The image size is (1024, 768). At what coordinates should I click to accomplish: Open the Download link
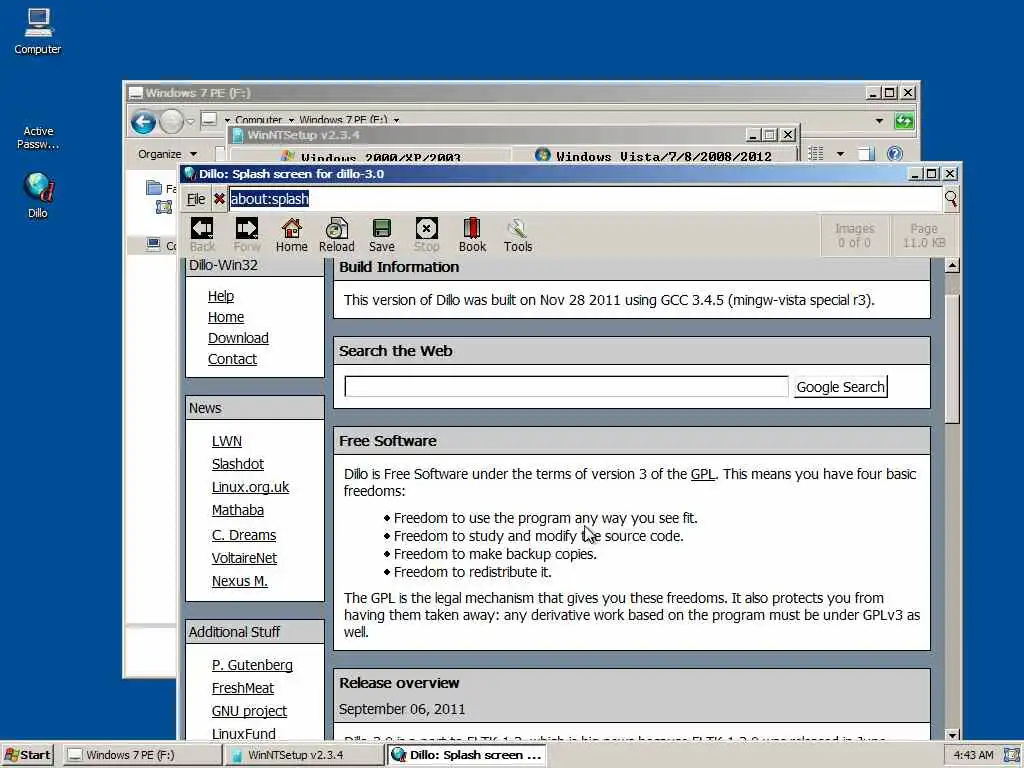(238, 338)
